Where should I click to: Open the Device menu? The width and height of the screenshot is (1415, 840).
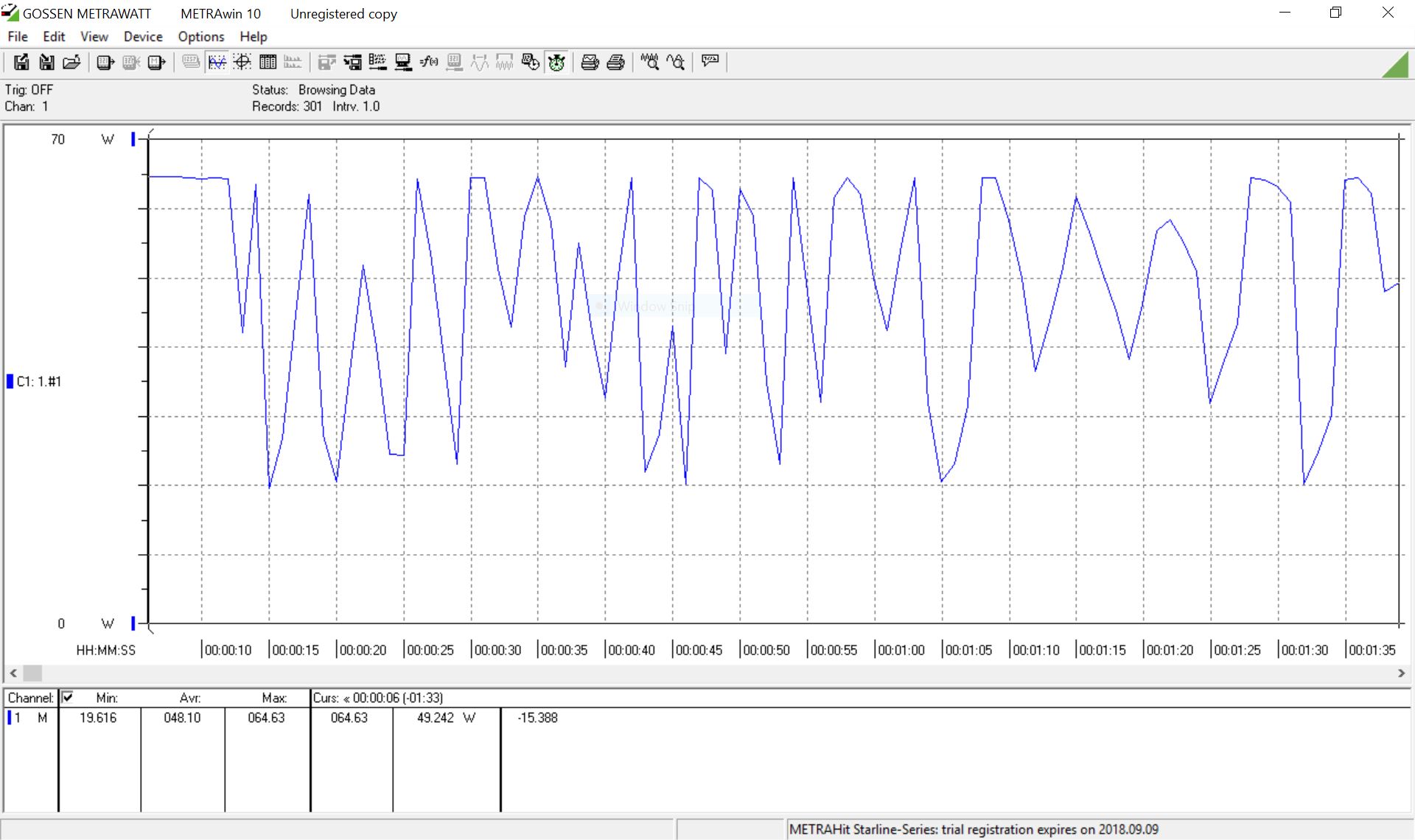click(x=143, y=37)
